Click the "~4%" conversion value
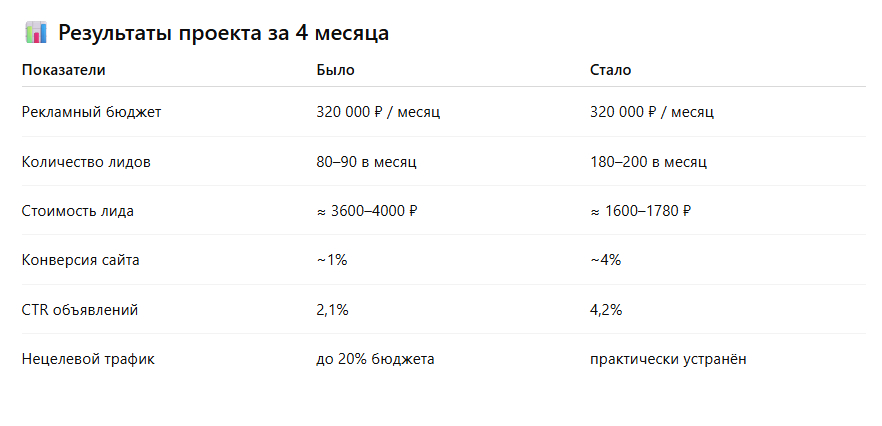 click(x=606, y=260)
